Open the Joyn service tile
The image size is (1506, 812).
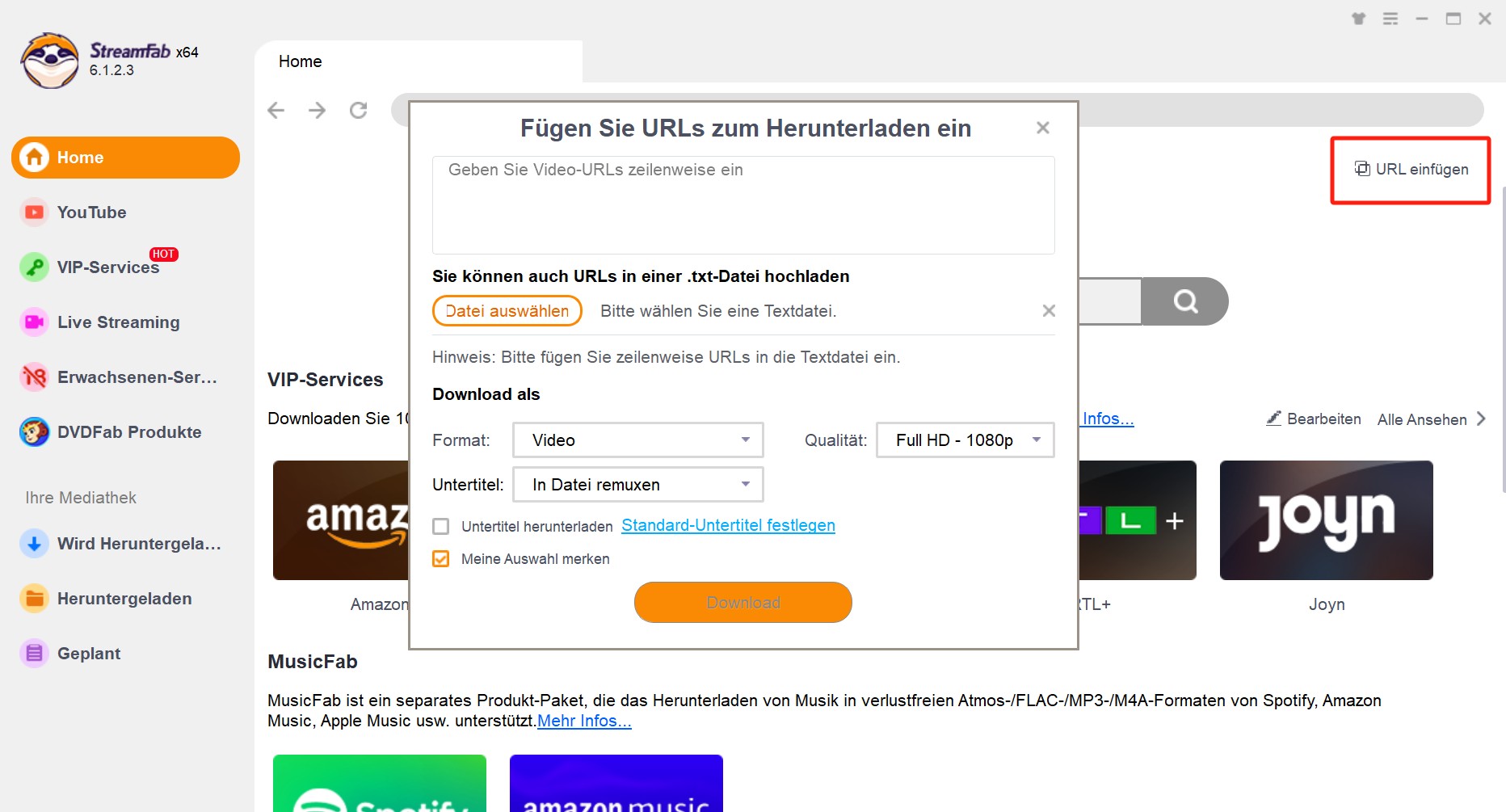coord(1327,520)
